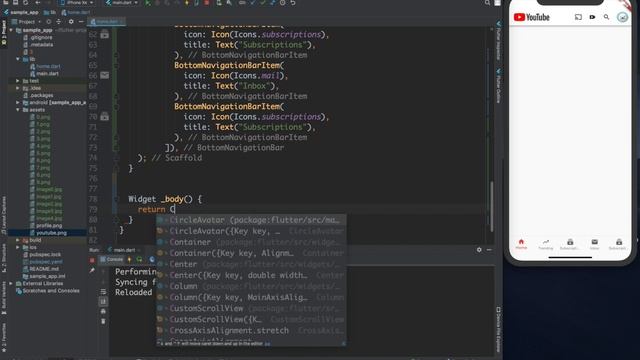This screenshot has width=640, height=360.
Task: Select the last Subscriptions bottom navigation item
Action: (619, 244)
